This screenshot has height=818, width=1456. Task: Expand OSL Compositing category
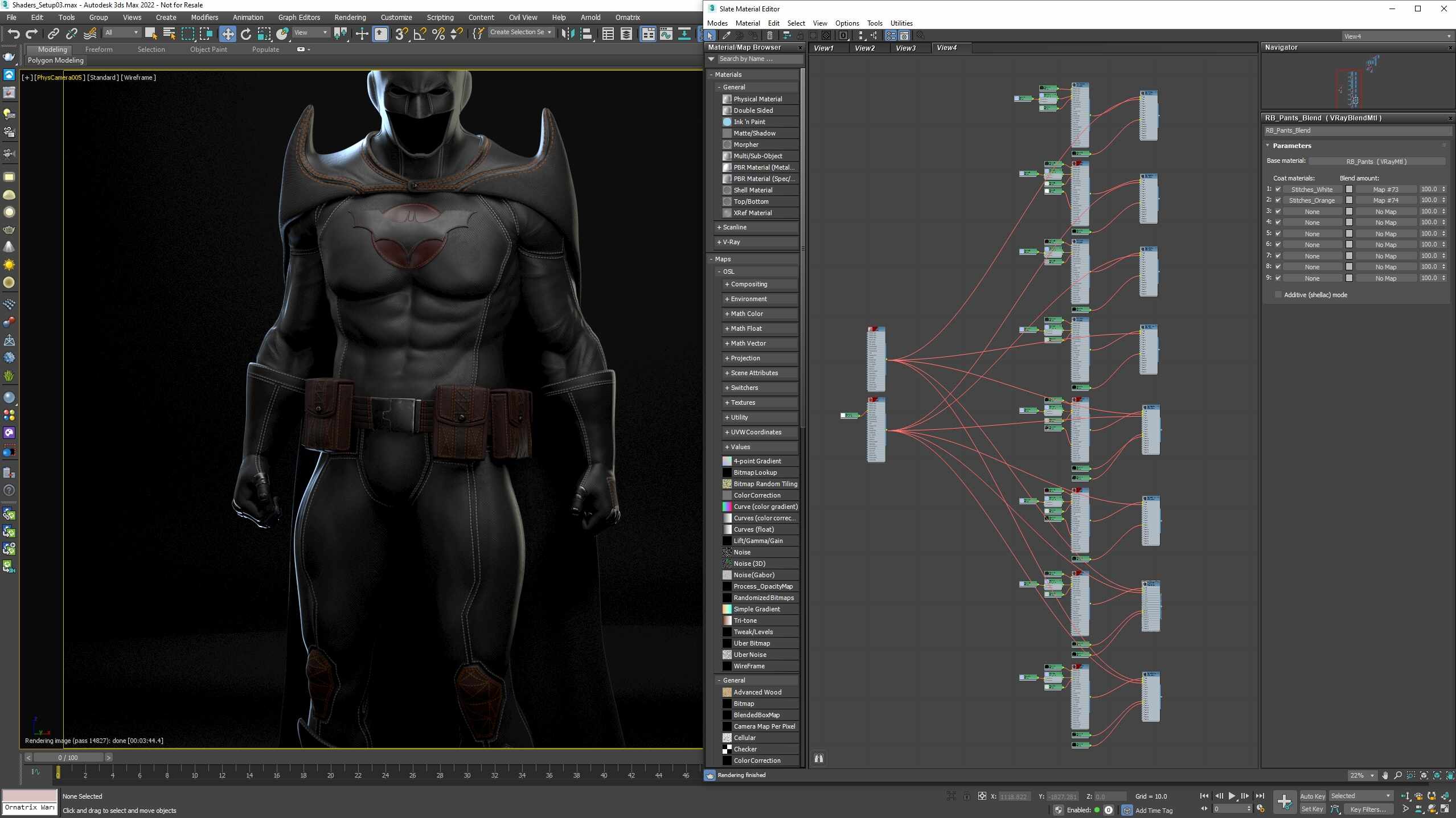tap(760, 284)
